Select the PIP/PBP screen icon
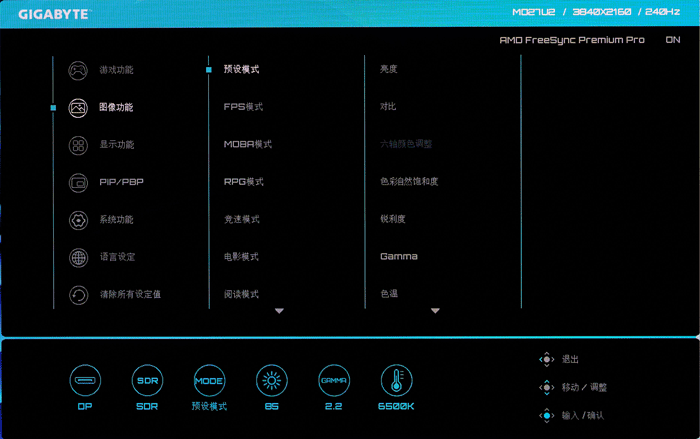Image resolution: width=700 pixels, height=439 pixels. [x=78, y=182]
